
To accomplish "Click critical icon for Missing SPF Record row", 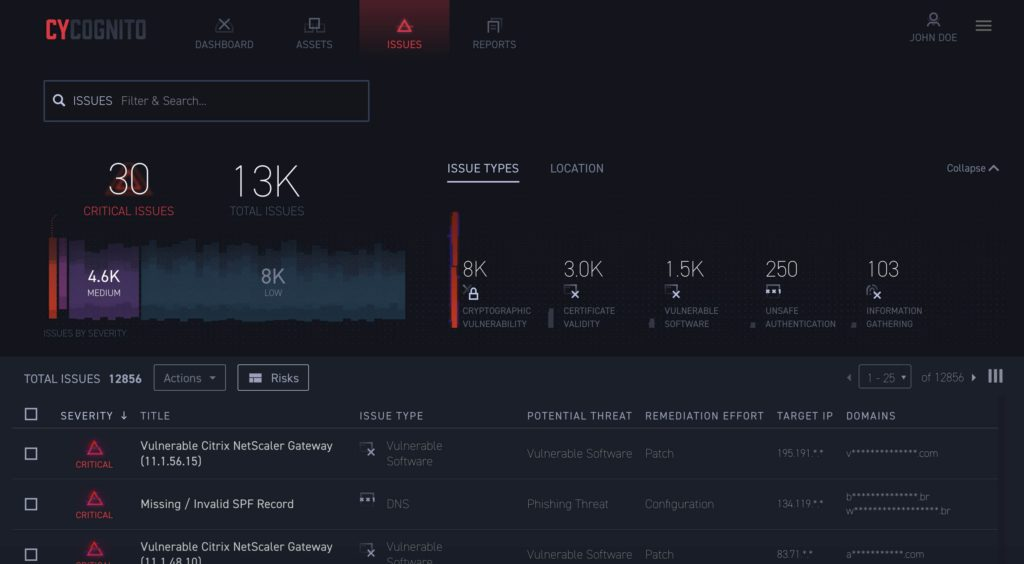I will (95, 499).
